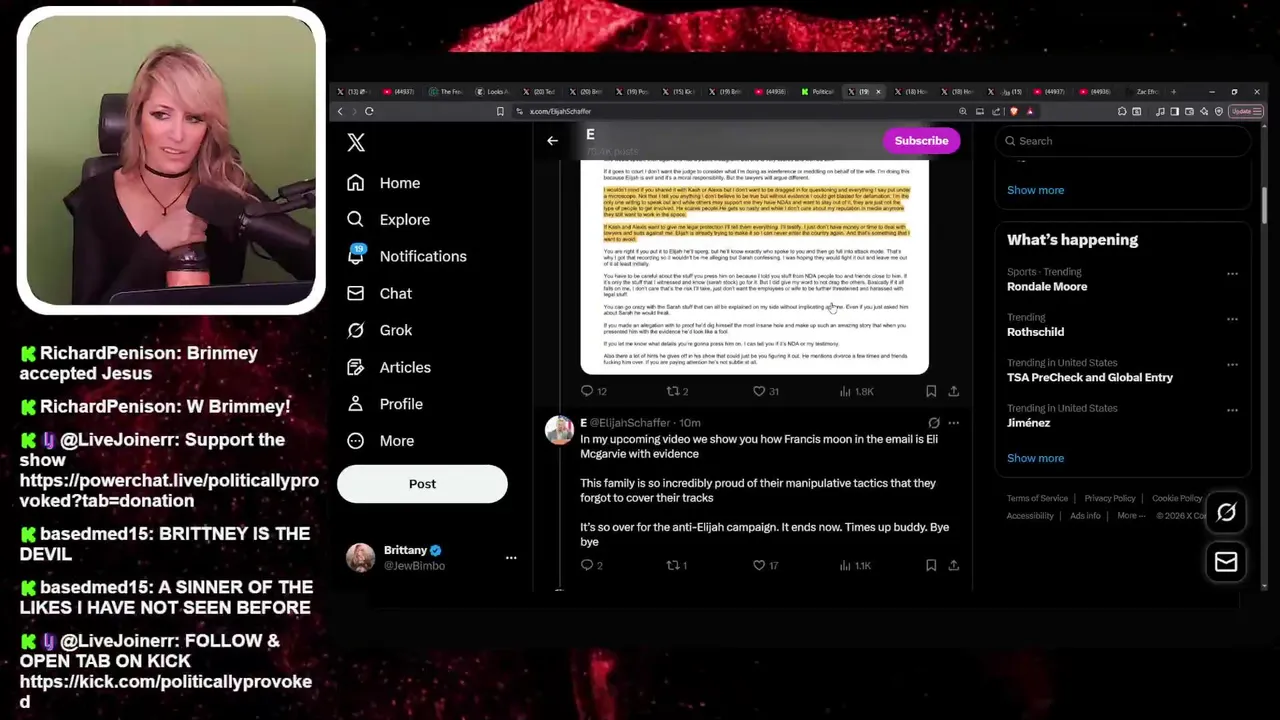
Task: Open the X logo home icon
Action: click(x=356, y=142)
